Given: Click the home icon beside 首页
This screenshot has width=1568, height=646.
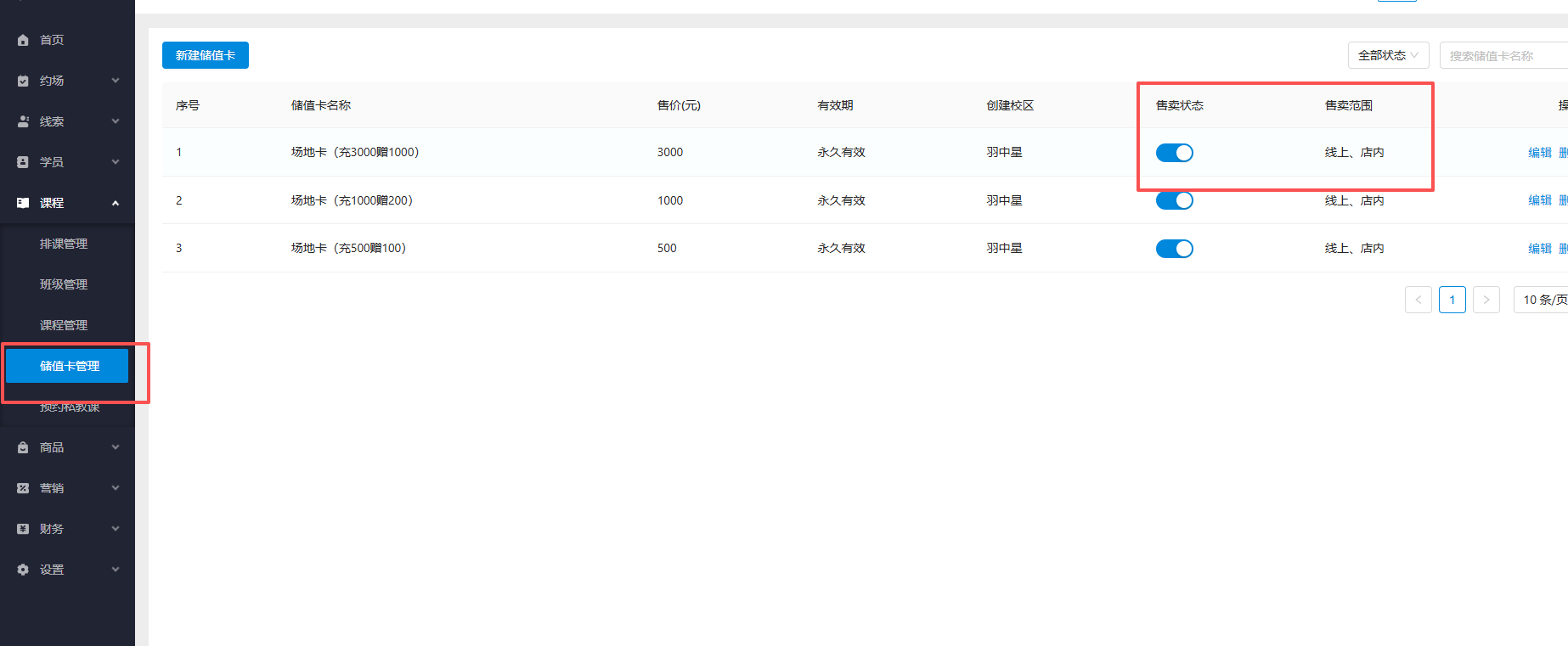Looking at the screenshot, I should click(23, 40).
